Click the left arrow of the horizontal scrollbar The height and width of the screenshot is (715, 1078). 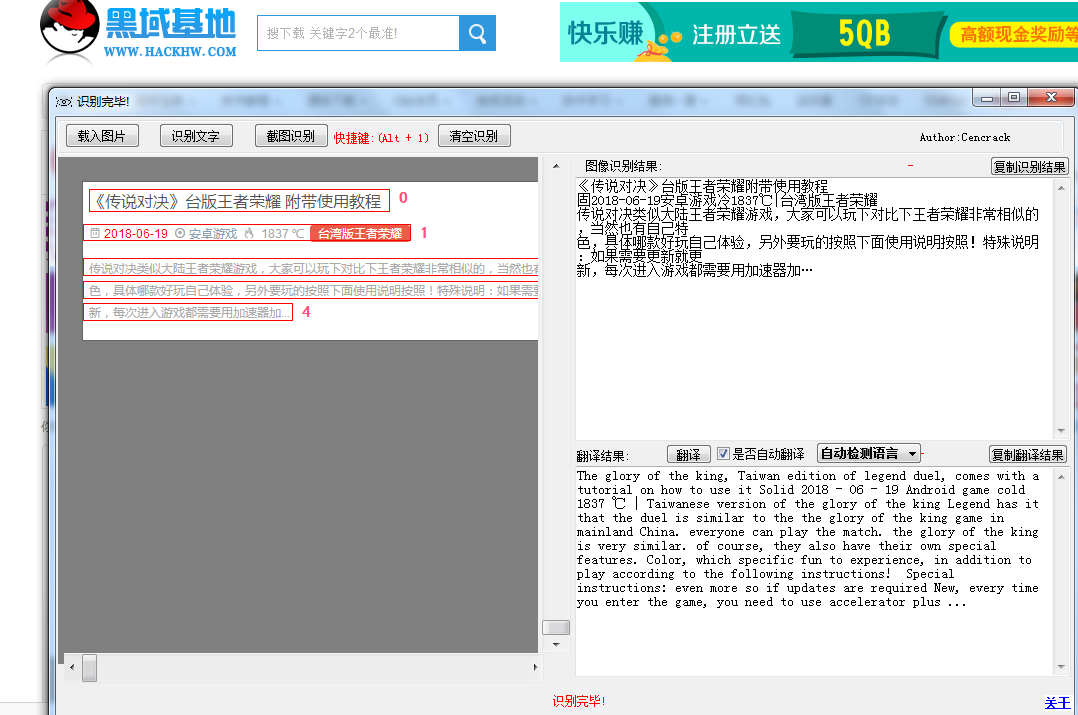tap(72, 667)
